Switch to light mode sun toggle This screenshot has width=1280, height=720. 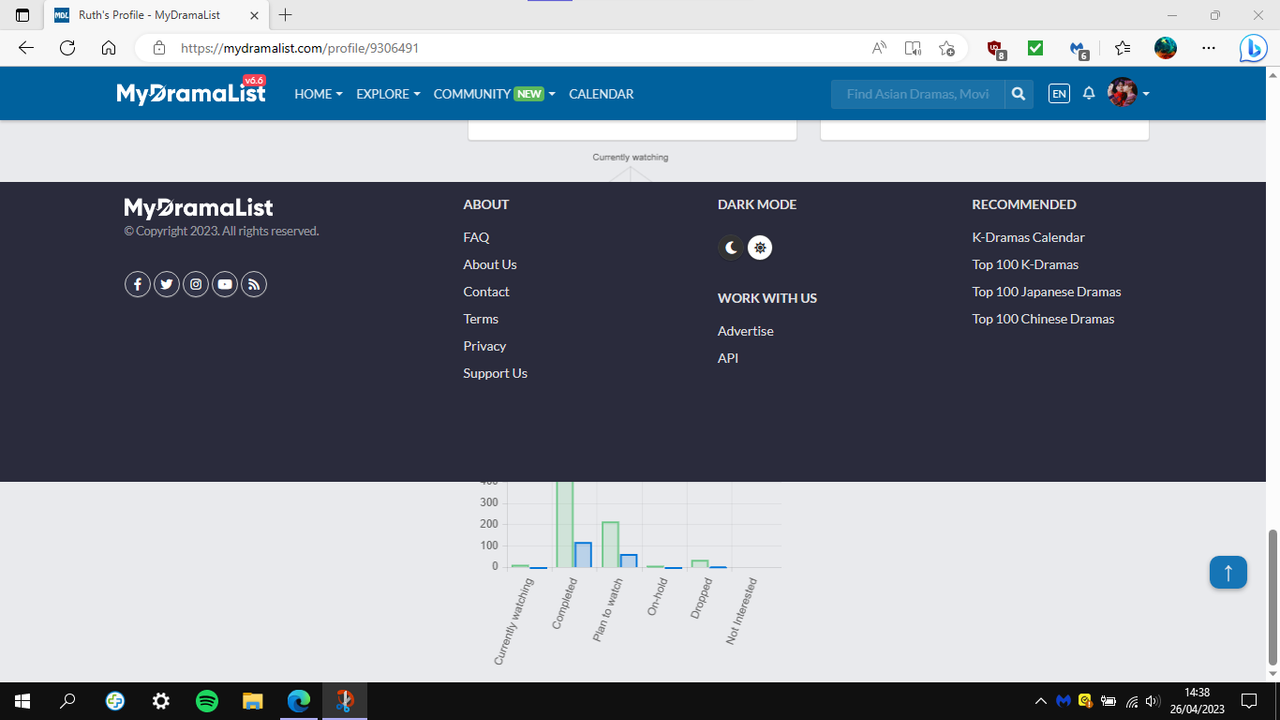pos(760,248)
